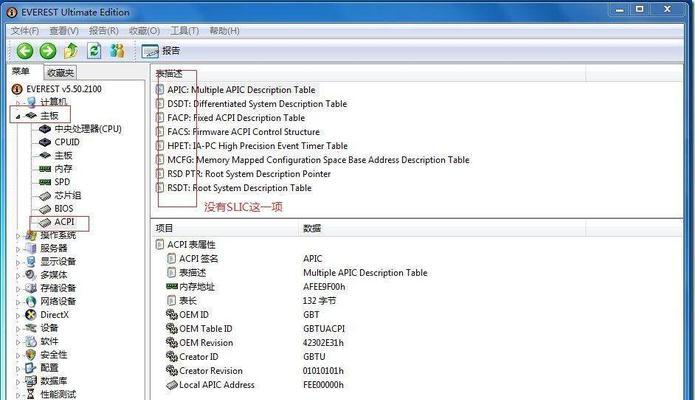Generate a report with the 报告 button
The image size is (695, 400).
click(x=161, y=51)
